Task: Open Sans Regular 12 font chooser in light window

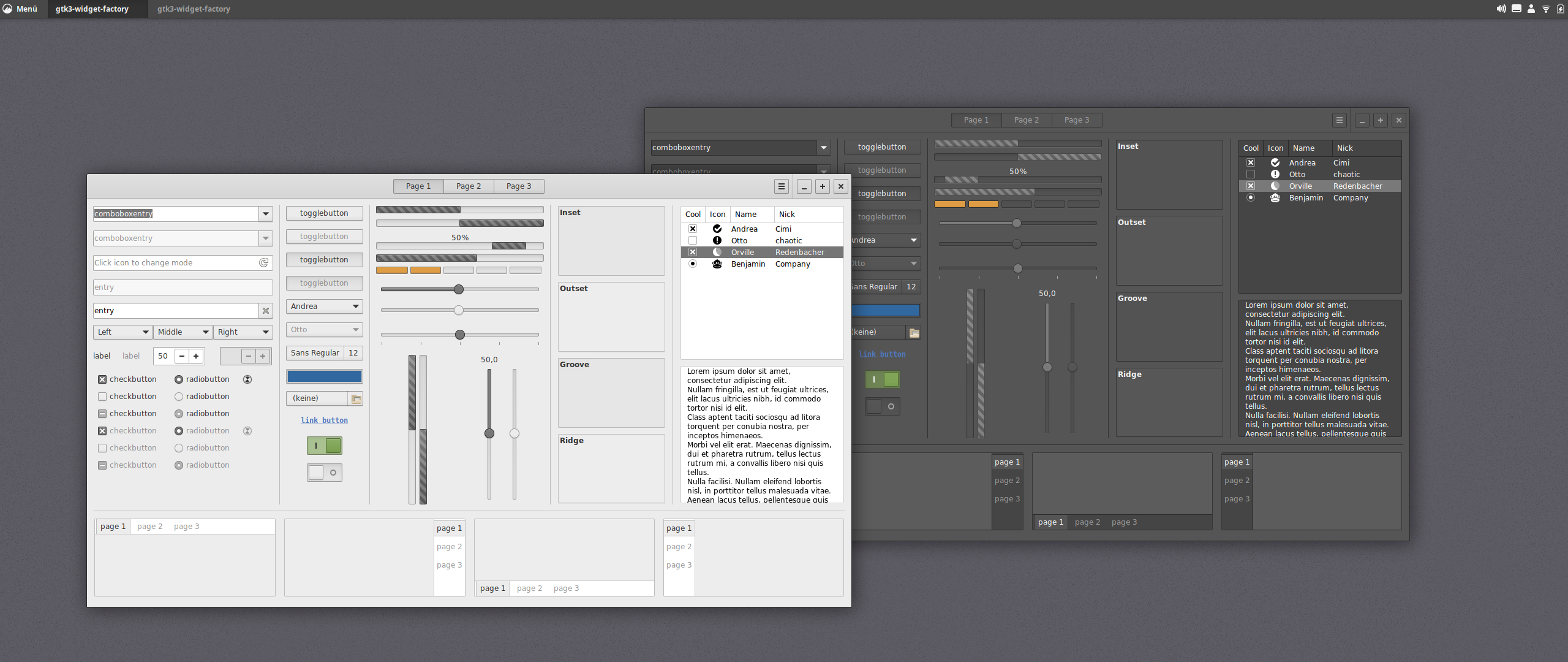Action: tap(325, 353)
